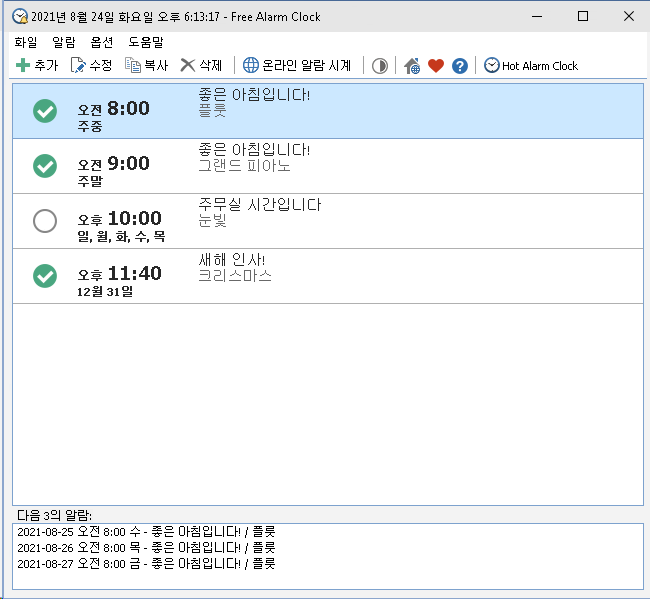Image resolution: width=650 pixels, height=599 pixels.
Task: Open help with the blue question icon
Action: click(460, 66)
